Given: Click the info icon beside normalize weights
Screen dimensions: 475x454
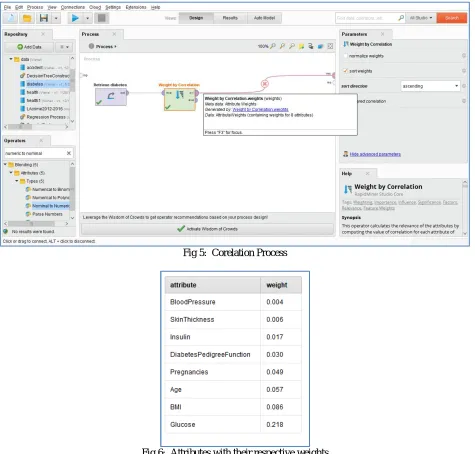Looking at the screenshot, I should pos(464,56).
